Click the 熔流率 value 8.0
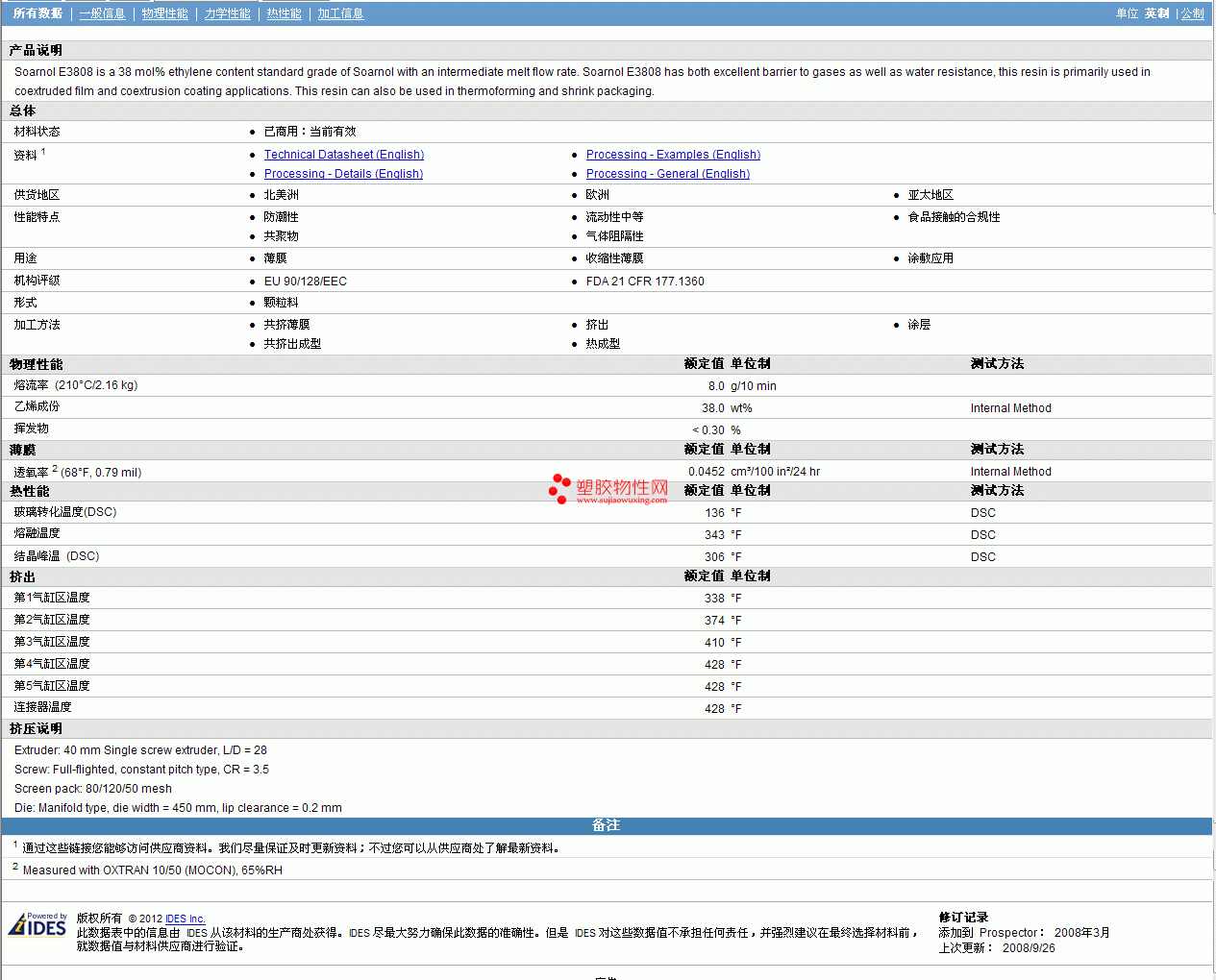Image resolution: width=1216 pixels, height=980 pixels. click(716, 386)
